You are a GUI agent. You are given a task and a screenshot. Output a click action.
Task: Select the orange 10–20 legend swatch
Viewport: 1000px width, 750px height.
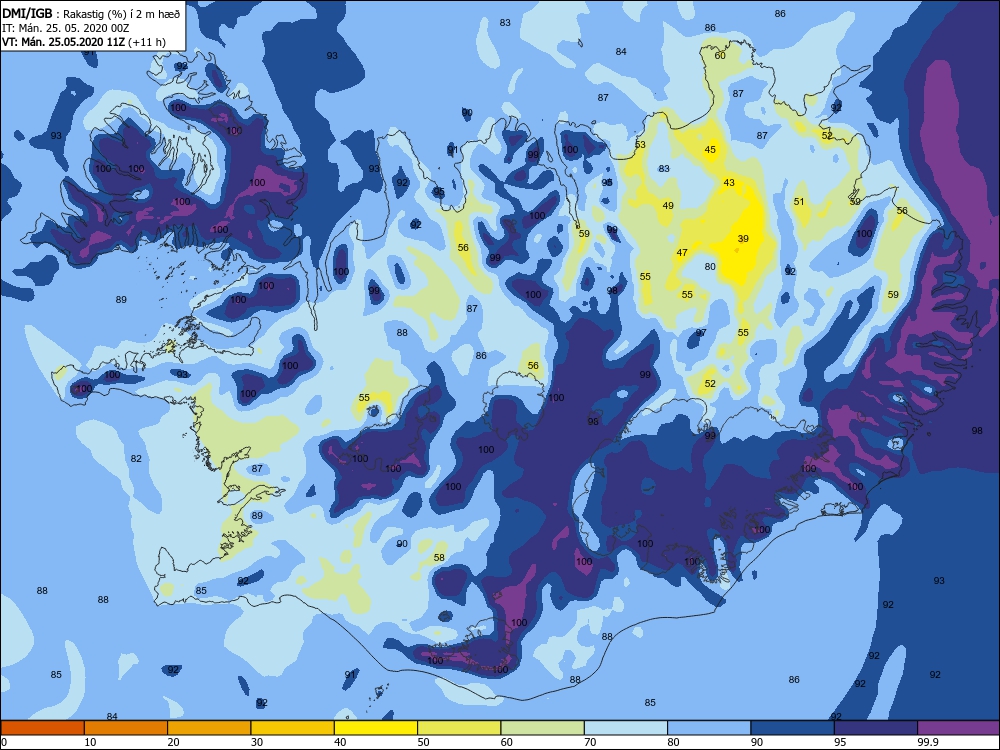click(x=126, y=728)
